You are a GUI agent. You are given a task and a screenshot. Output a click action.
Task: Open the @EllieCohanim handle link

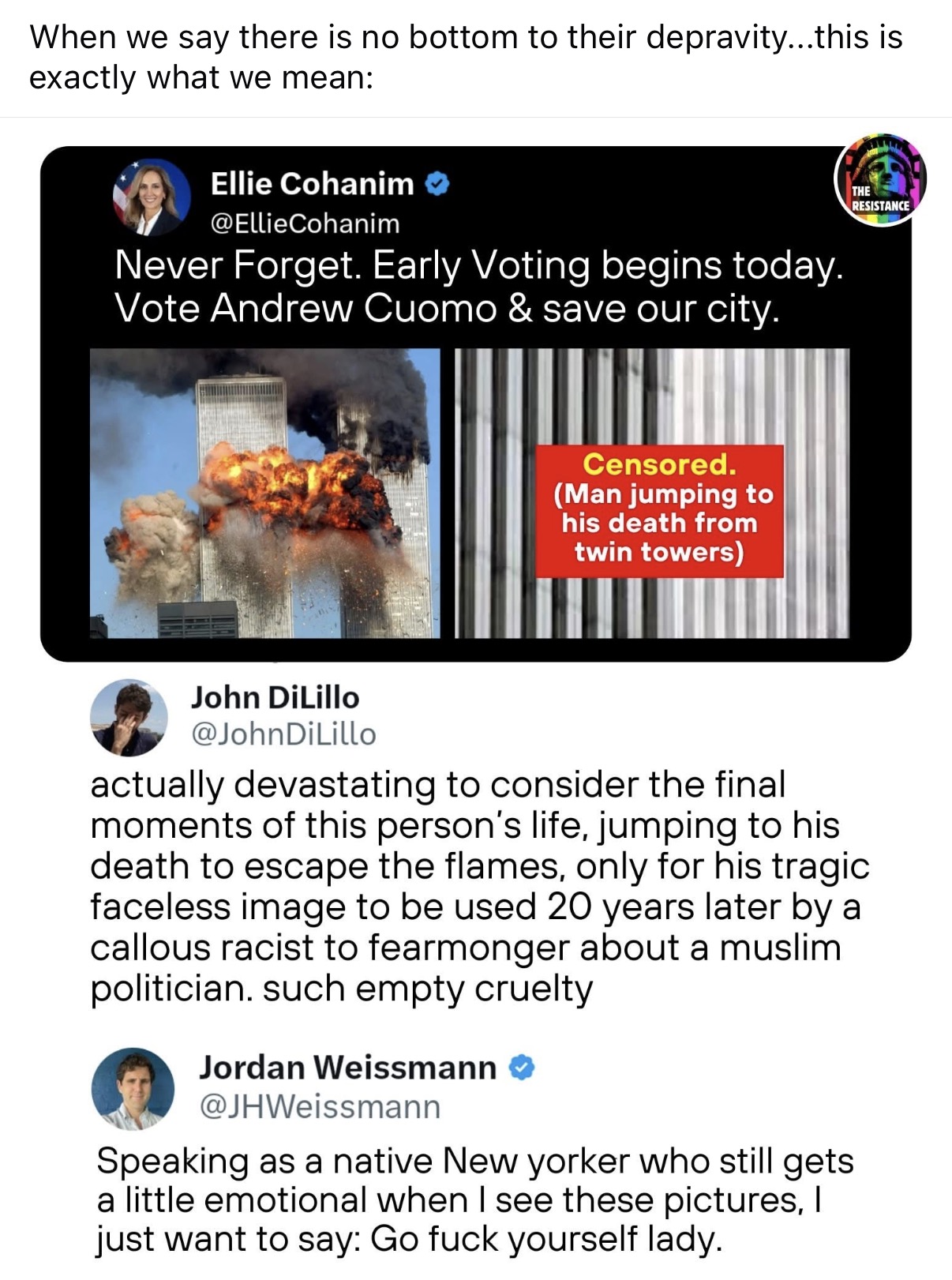tap(305, 223)
